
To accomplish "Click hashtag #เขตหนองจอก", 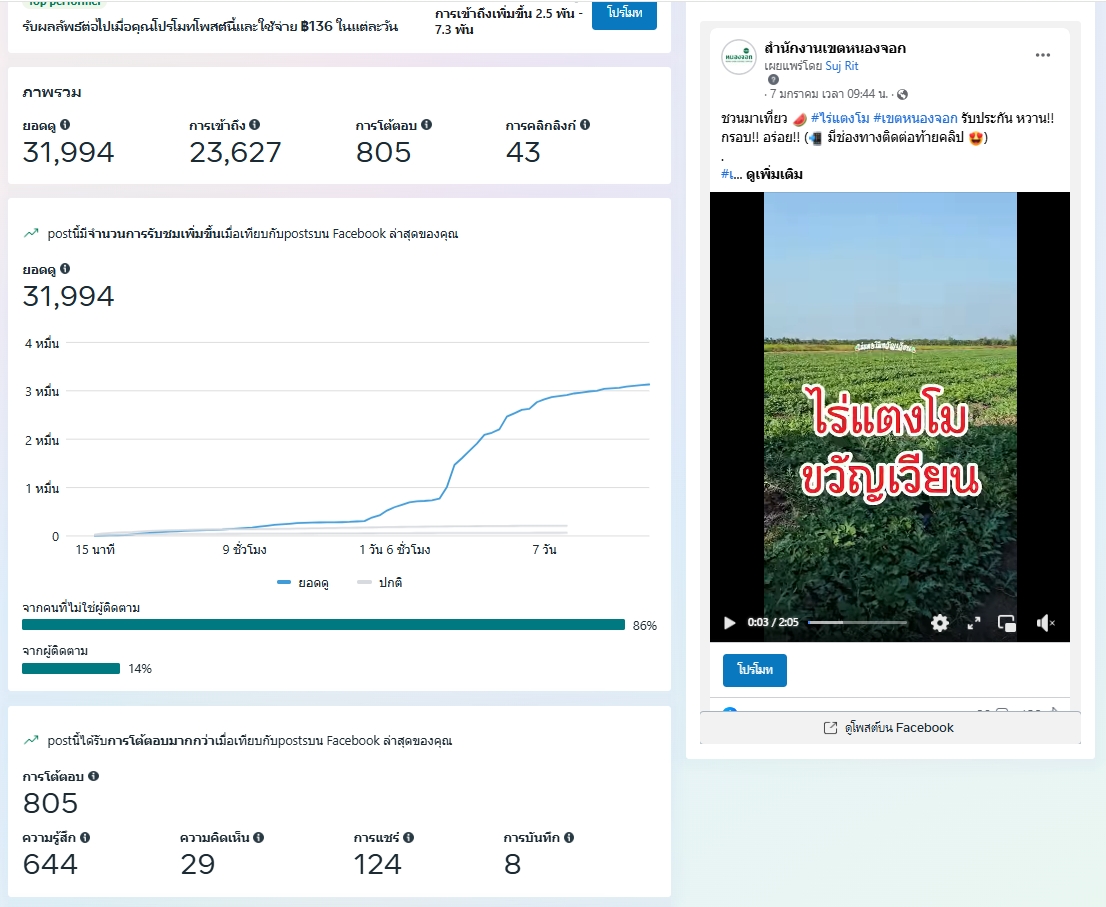I will tap(915, 118).
